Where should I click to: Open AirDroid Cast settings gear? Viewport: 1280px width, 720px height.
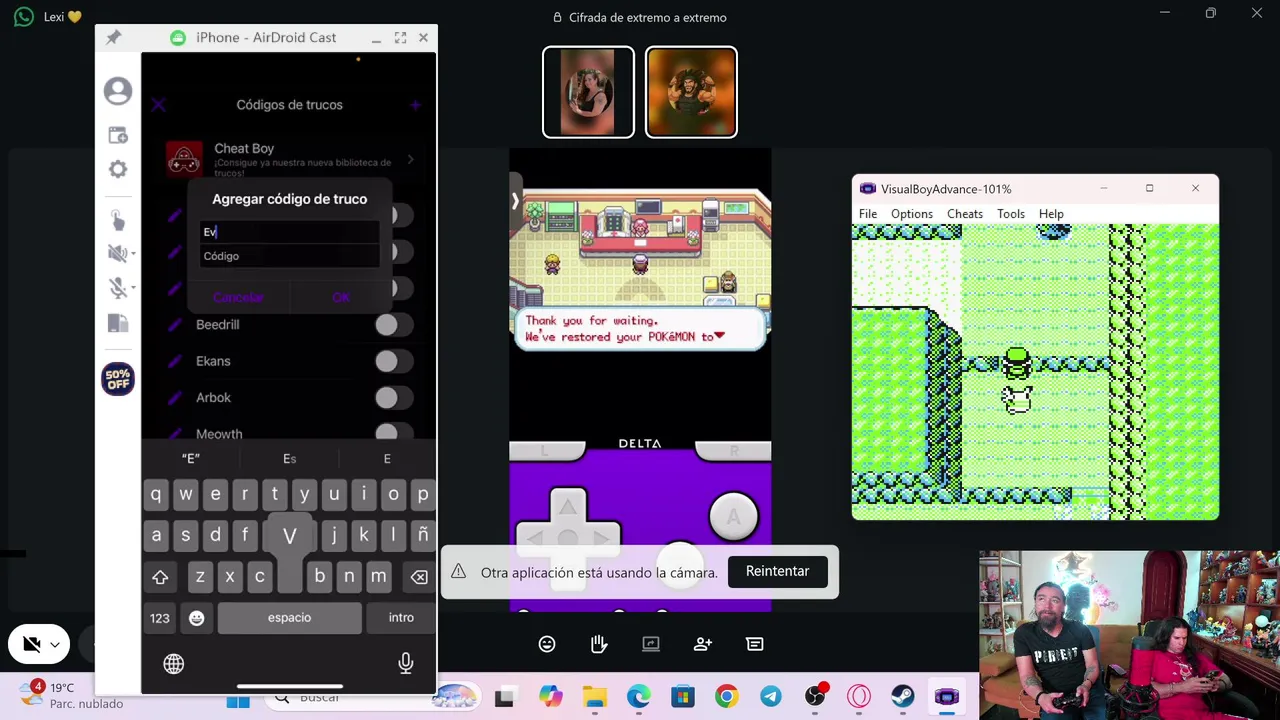pos(118,170)
